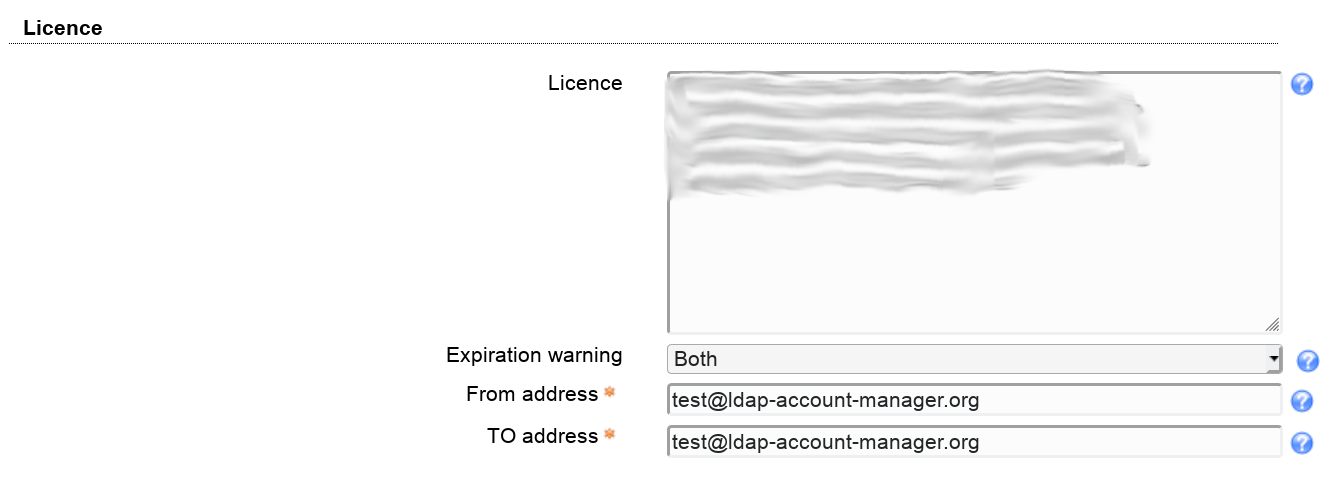
Task: Expand the Expiration warning dropdown arrow
Action: click(x=1273, y=358)
